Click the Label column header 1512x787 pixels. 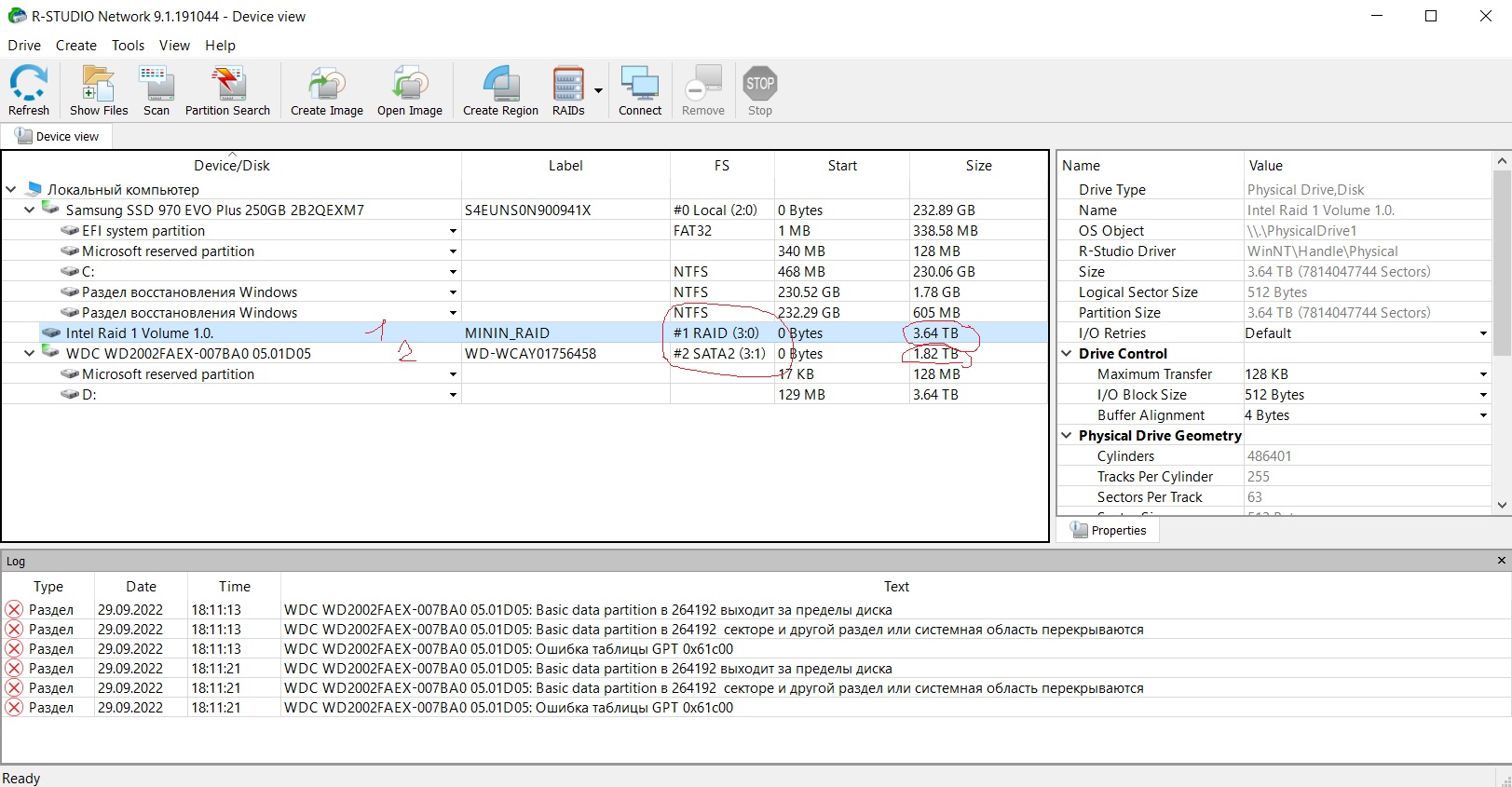(x=565, y=165)
